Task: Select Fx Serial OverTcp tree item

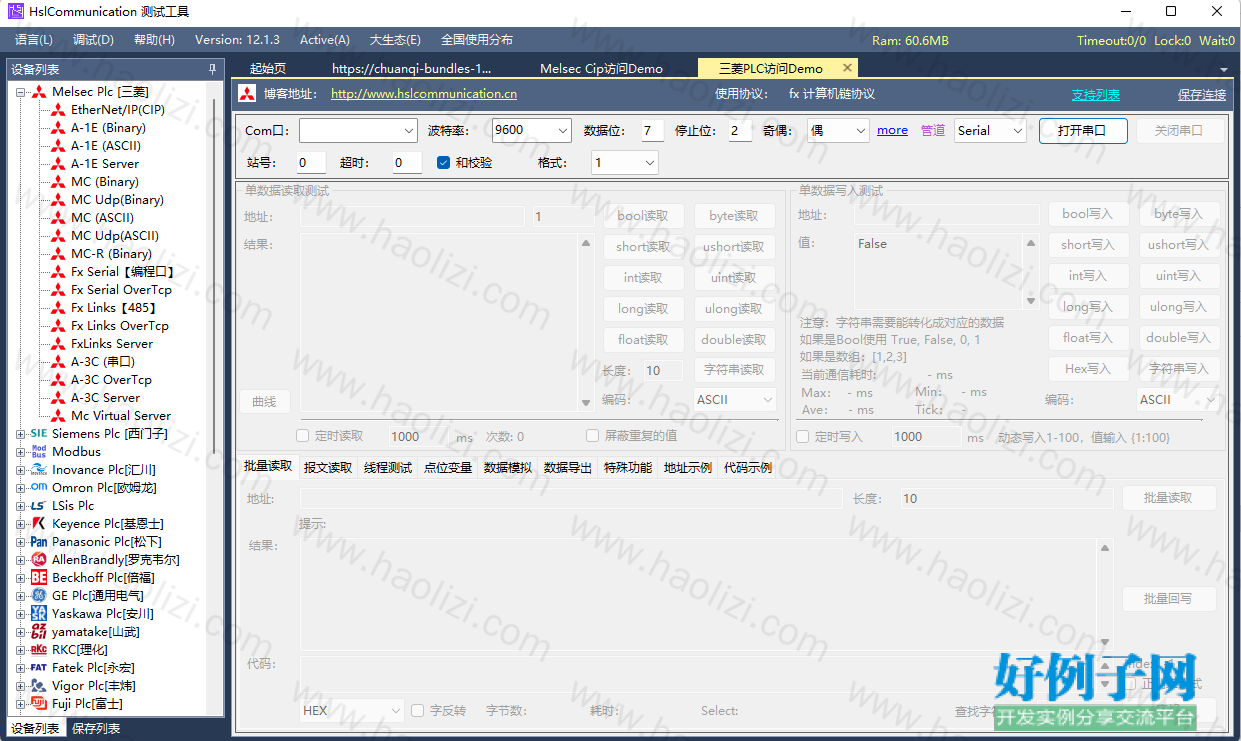Action: pos(121,290)
